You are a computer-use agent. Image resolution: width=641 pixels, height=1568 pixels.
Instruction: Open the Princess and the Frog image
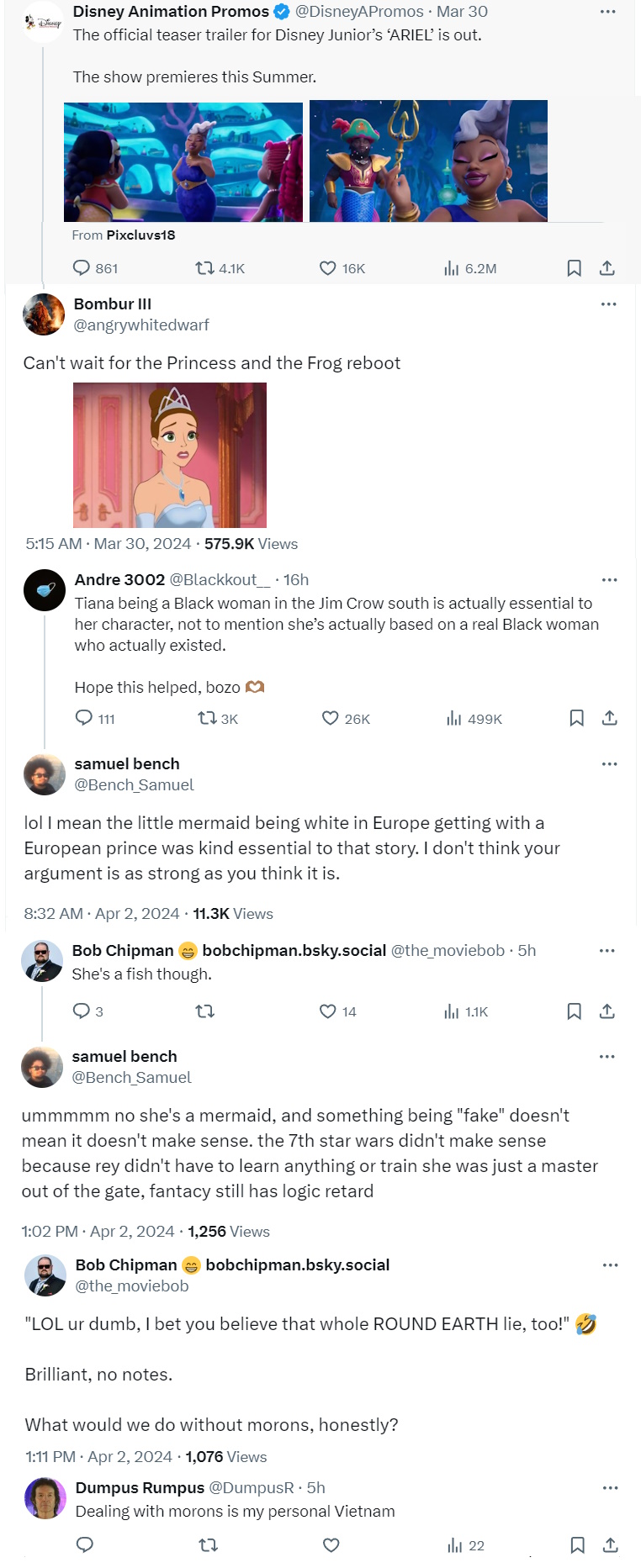tap(170, 455)
